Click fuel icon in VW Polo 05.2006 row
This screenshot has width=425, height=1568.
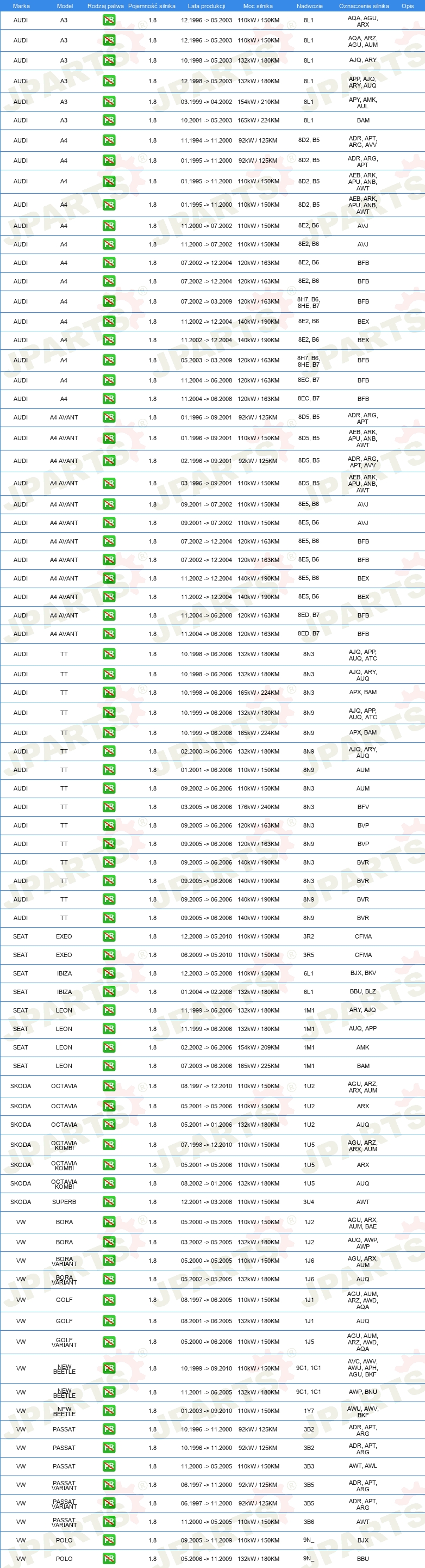point(109,1558)
